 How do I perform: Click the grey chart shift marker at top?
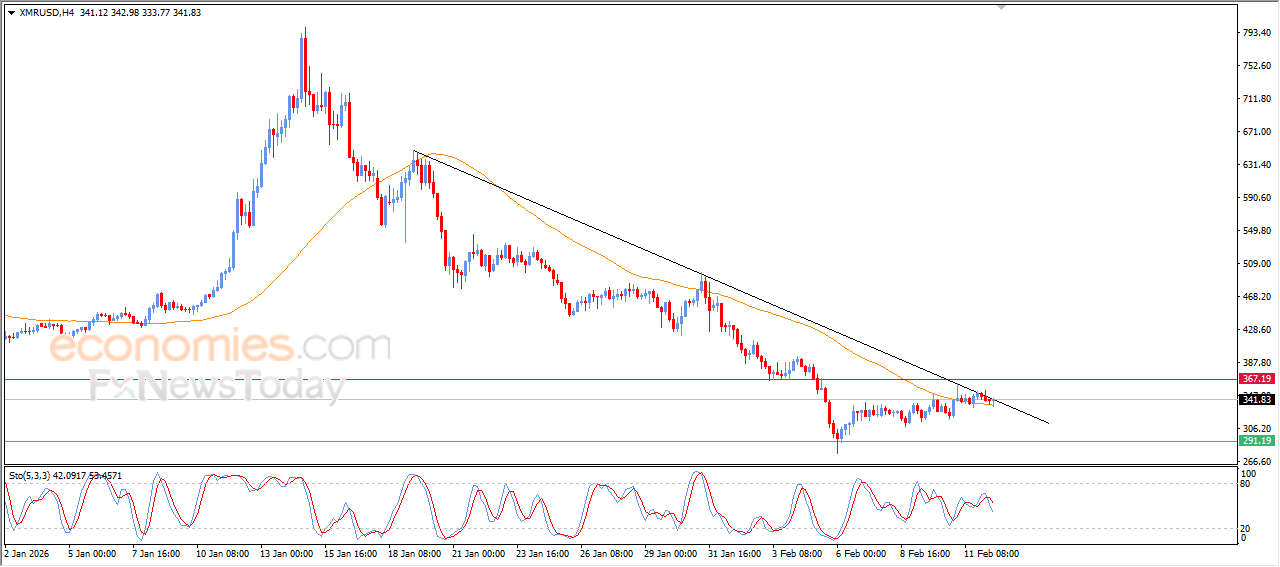coord(1001,7)
